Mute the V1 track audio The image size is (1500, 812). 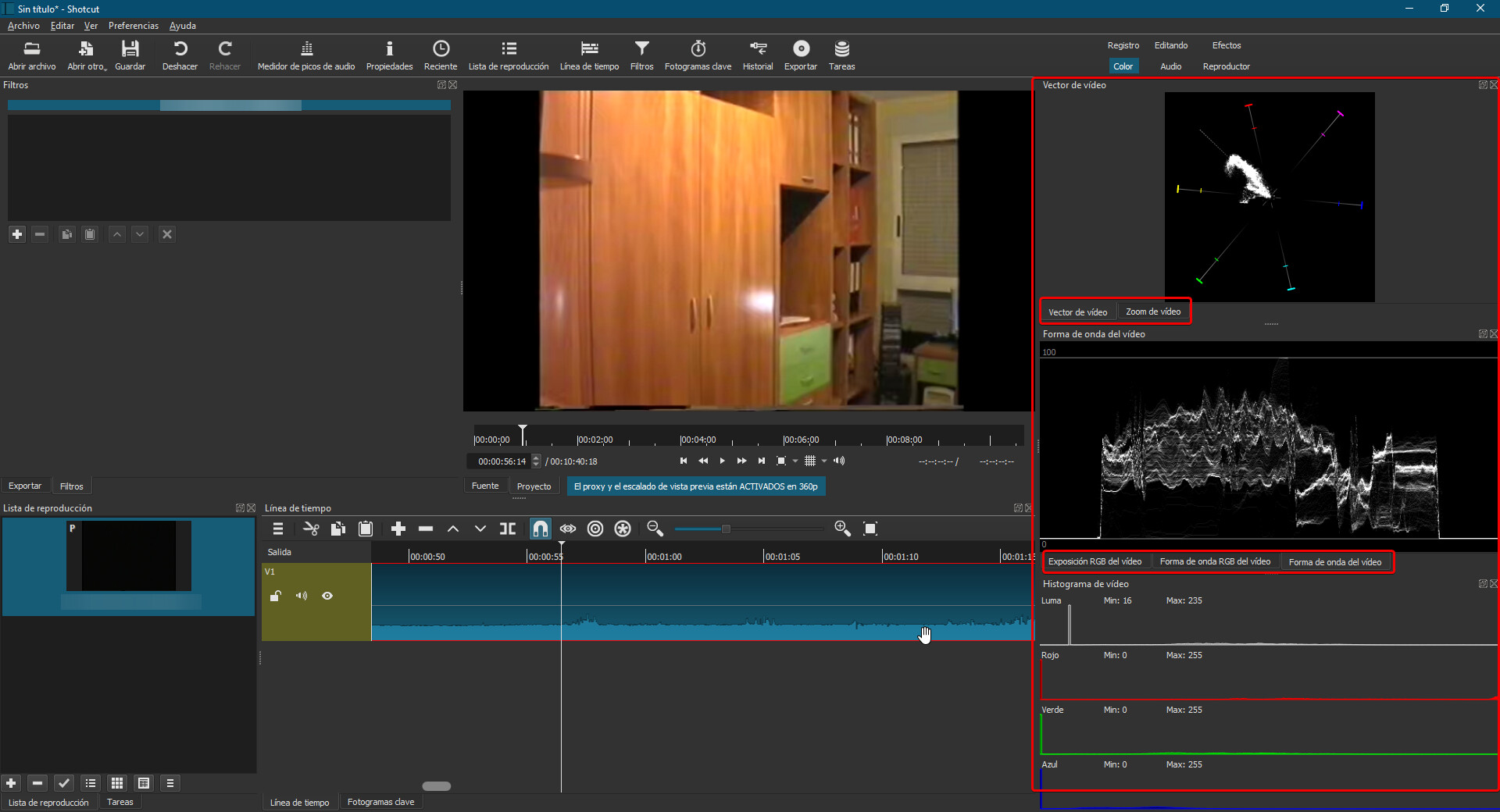(302, 596)
